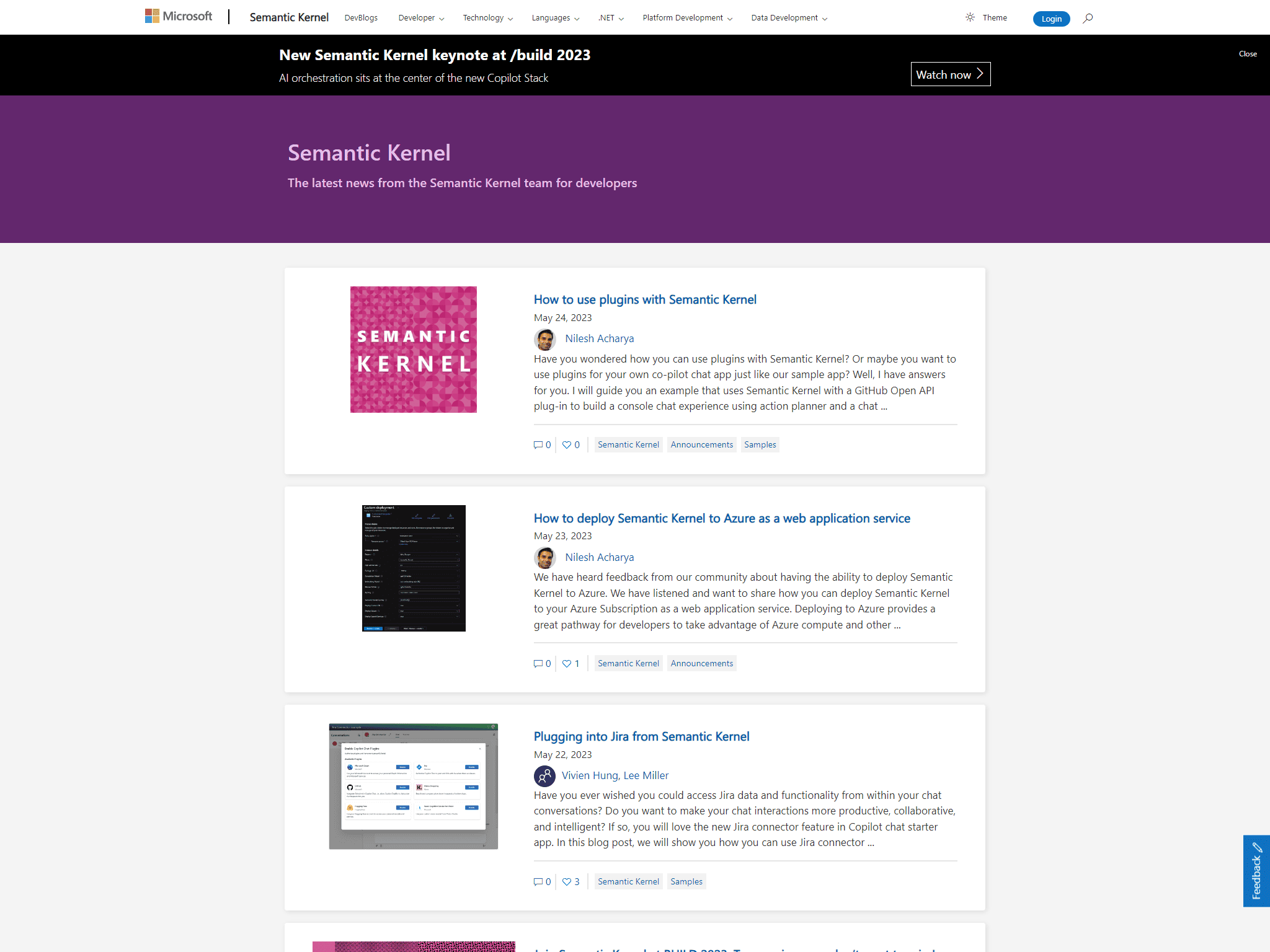Click the Watch now button
This screenshot has width=1270, height=952.
[x=950, y=74]
